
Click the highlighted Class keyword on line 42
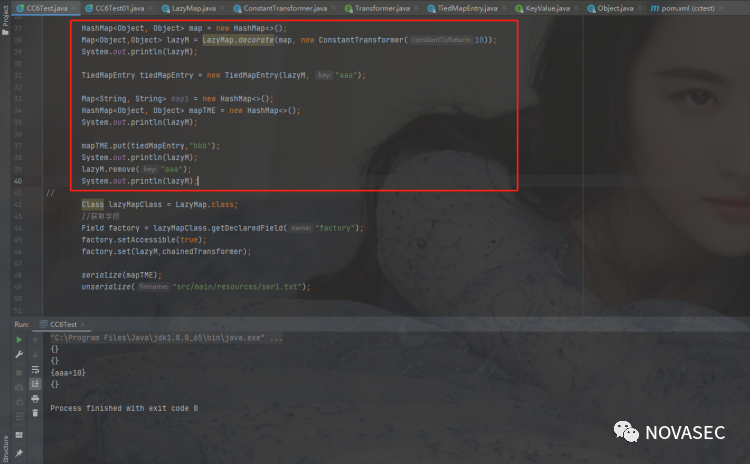tap(92, 204)
